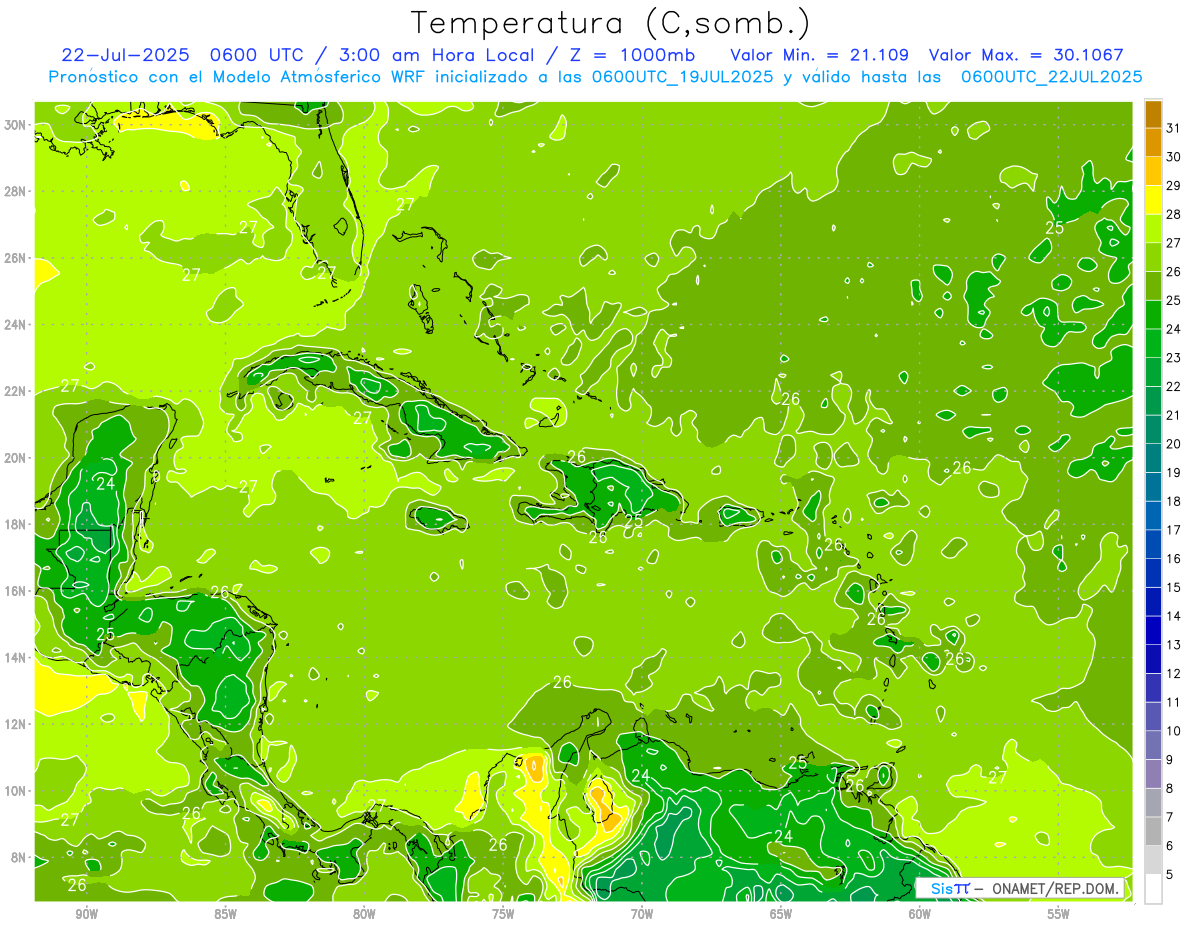1200x927 pixels.
Task: Click the 'Valor Max. = 30.1067' text
Action: coord(1026,55)
